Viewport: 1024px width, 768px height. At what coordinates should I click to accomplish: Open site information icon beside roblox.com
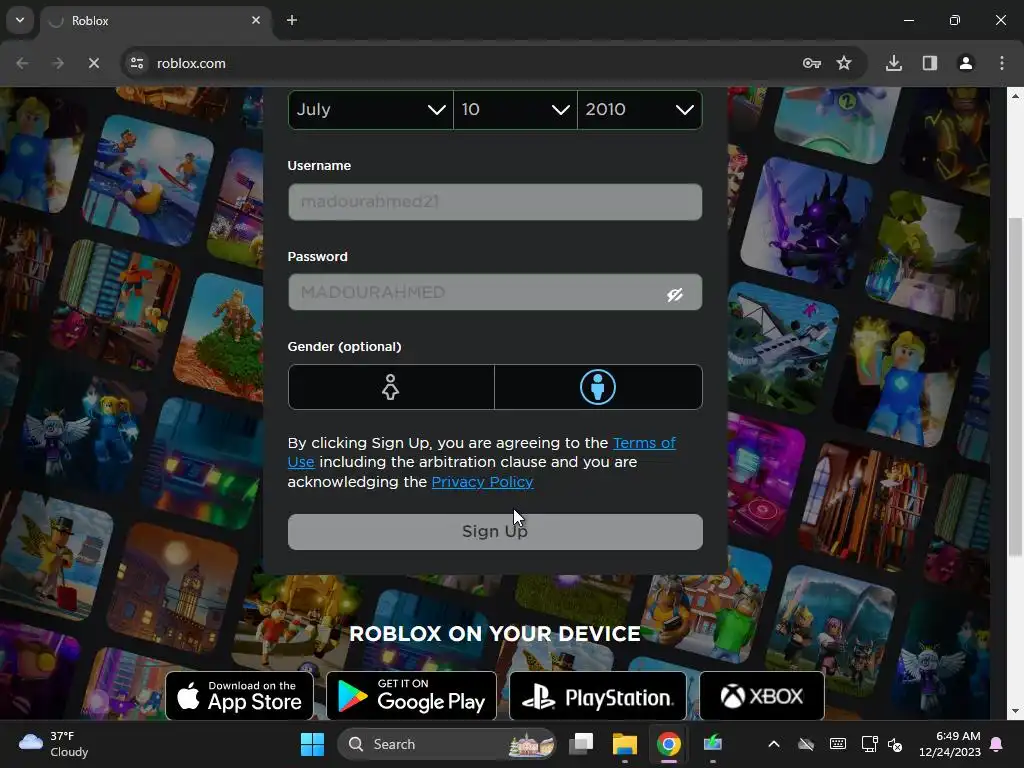[137, 63]
